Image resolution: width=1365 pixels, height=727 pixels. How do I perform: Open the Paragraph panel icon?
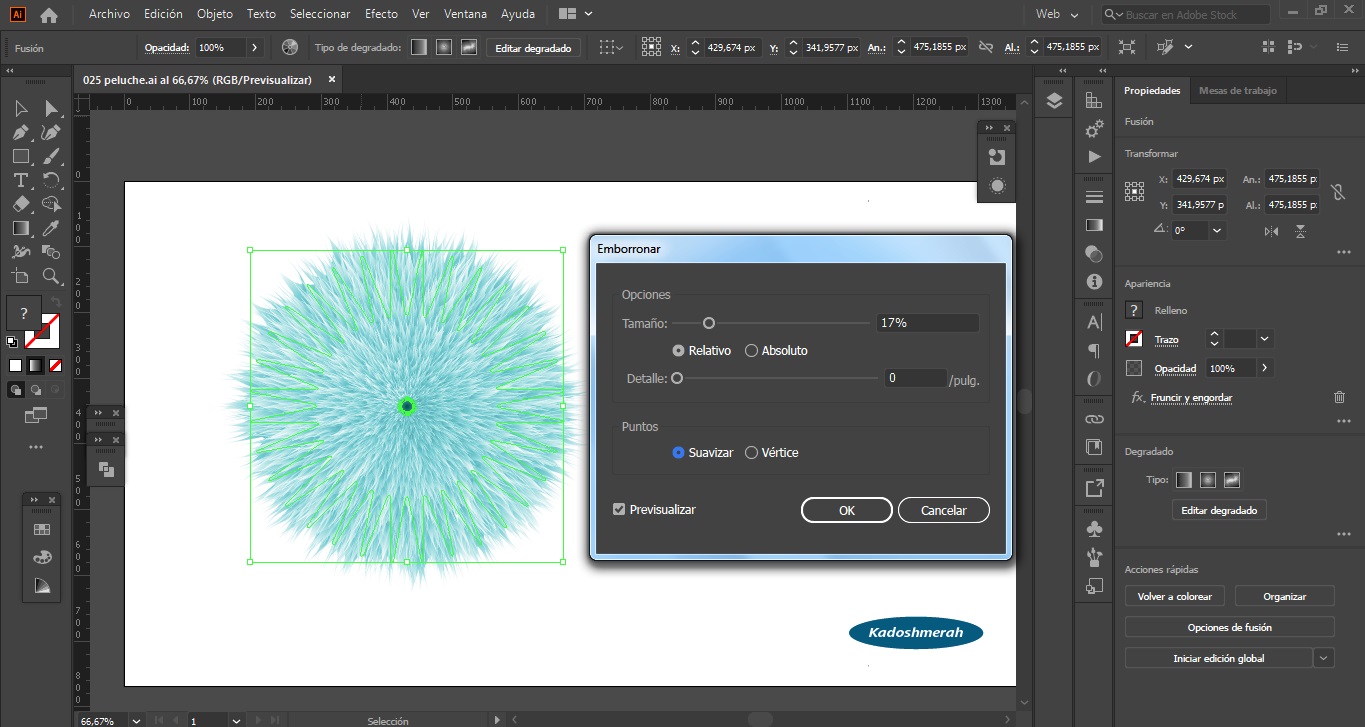click(x=1094, y=351)
